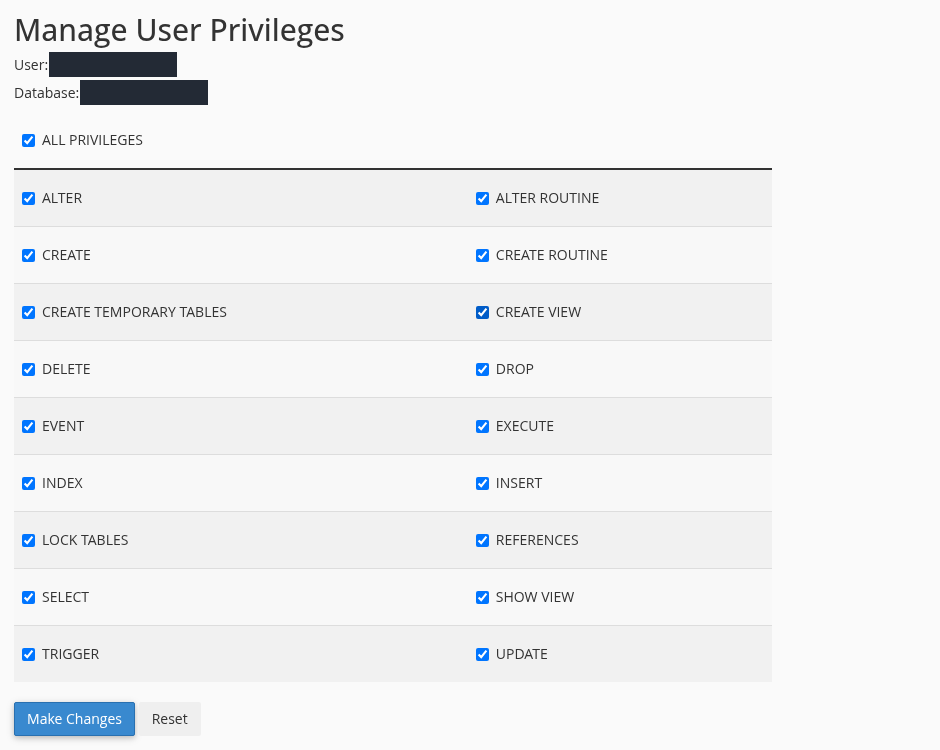This screenshot has width=940, height=750.
Task: Click the EXECUTE label text
Action: point(525,426)
